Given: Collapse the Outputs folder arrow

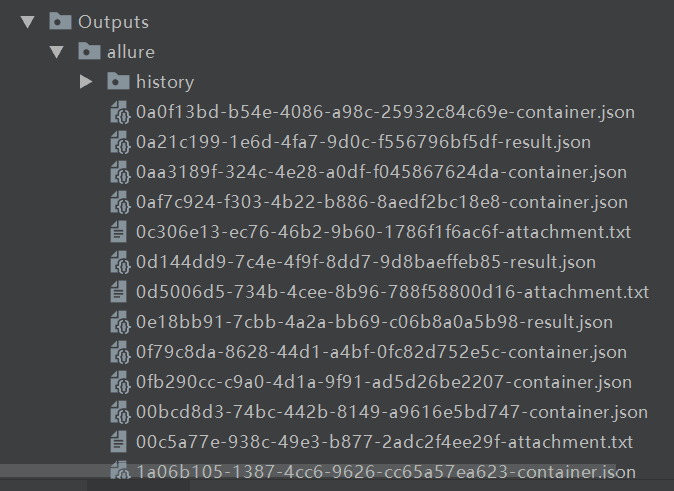Looking at the screenshot, I should (27, 21).
